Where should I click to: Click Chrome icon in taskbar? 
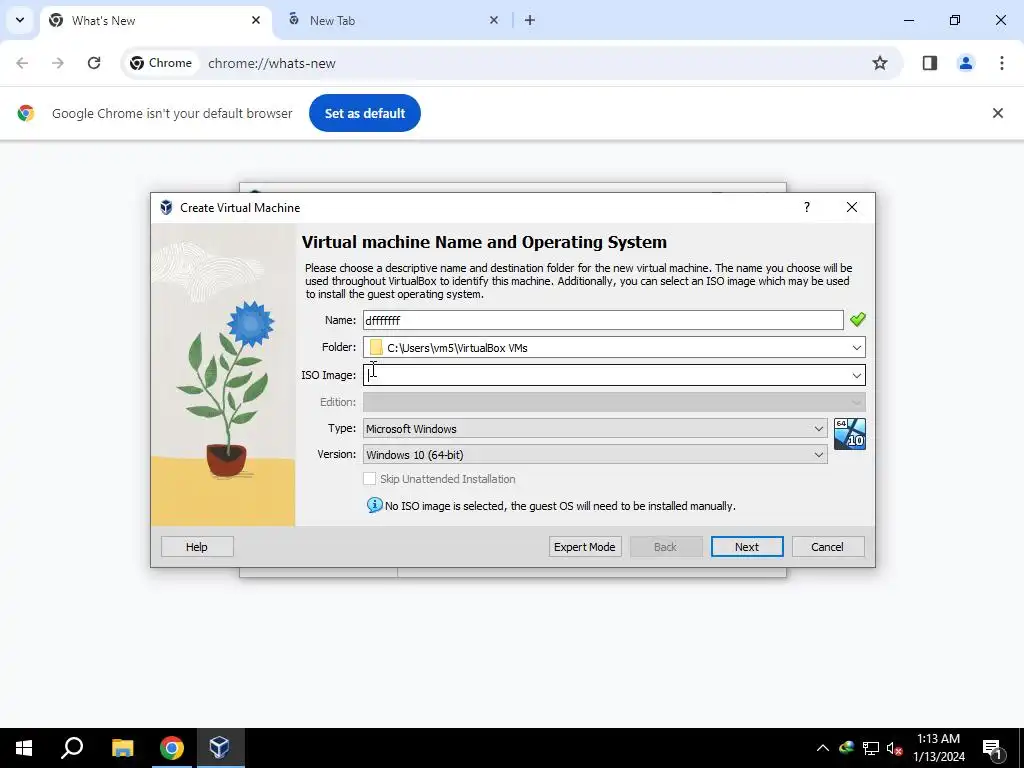tap(172, 748)
